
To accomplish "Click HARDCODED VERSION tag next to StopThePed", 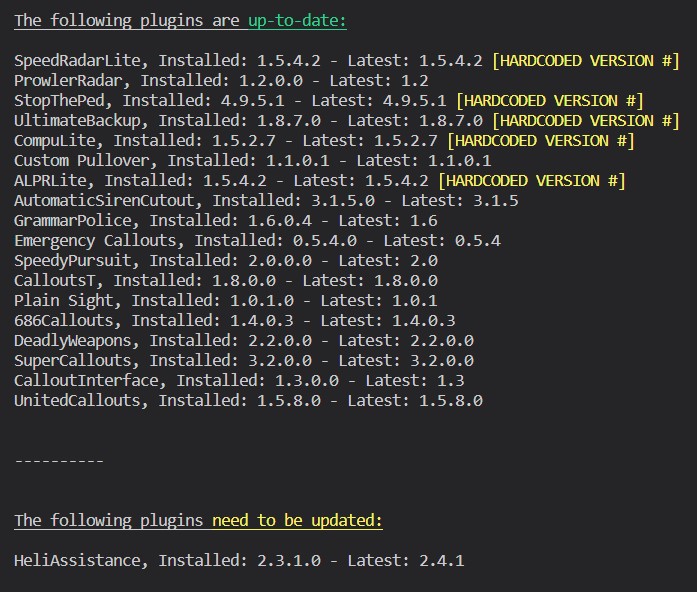I will point(549,101).
